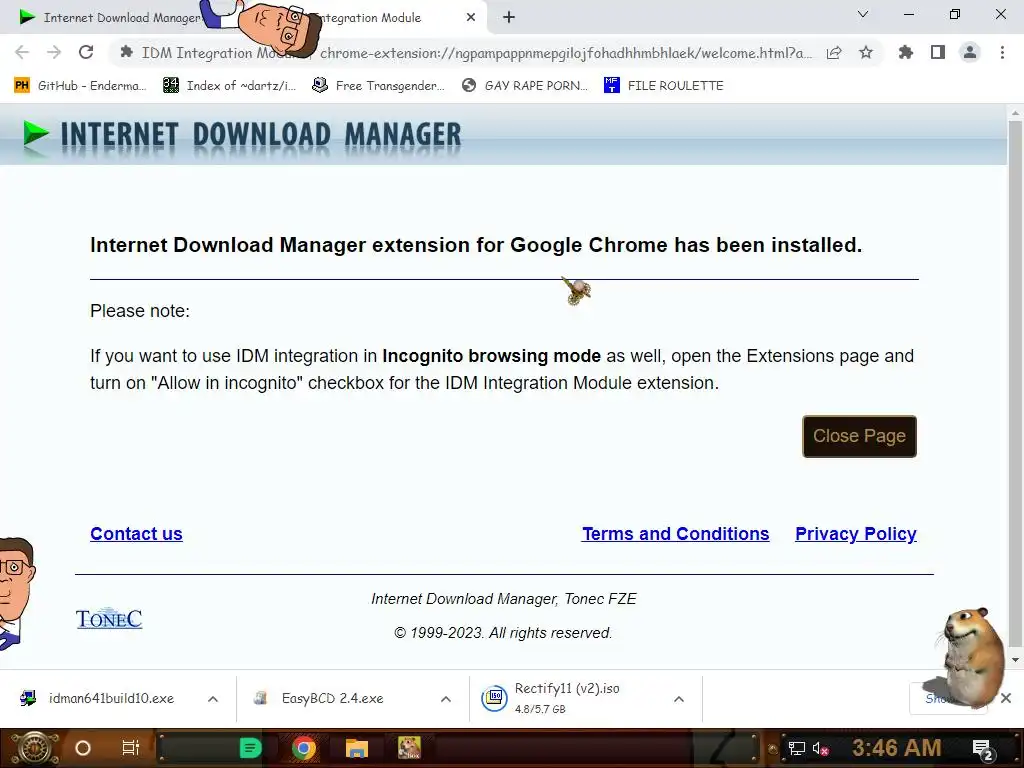Viewport: 1024px width, 768px height.
Task: Switch to Google Chrome in the taskbar
Action: pyautogui.click(x=304, y=748)
